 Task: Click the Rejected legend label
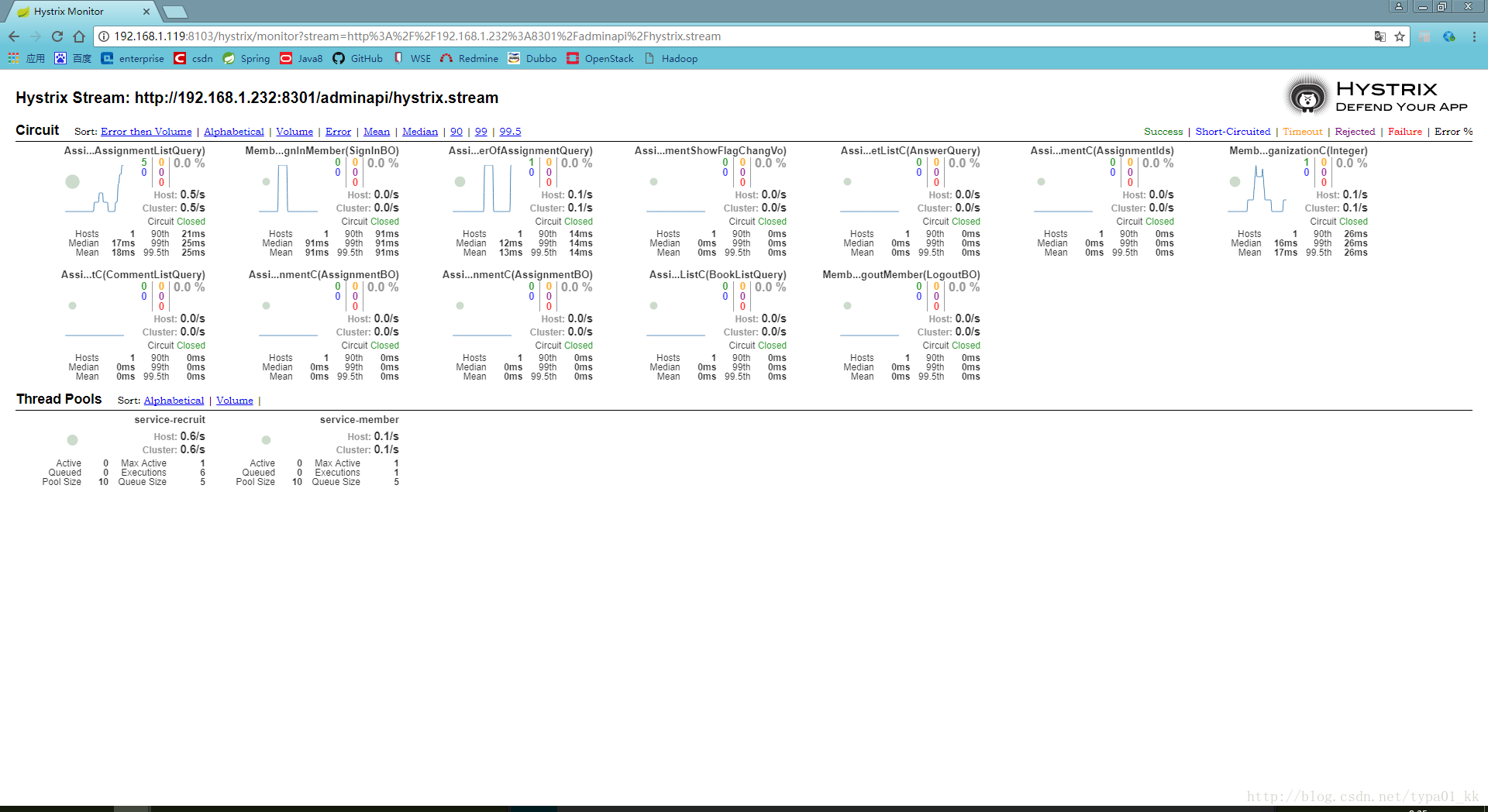coord(1355,132)
